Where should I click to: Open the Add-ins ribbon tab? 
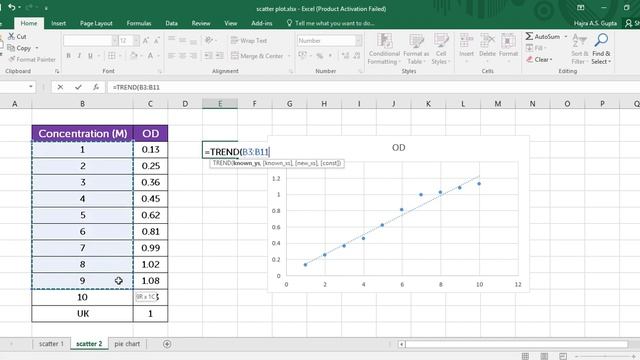pyautogui.click(x=262, y=23)
